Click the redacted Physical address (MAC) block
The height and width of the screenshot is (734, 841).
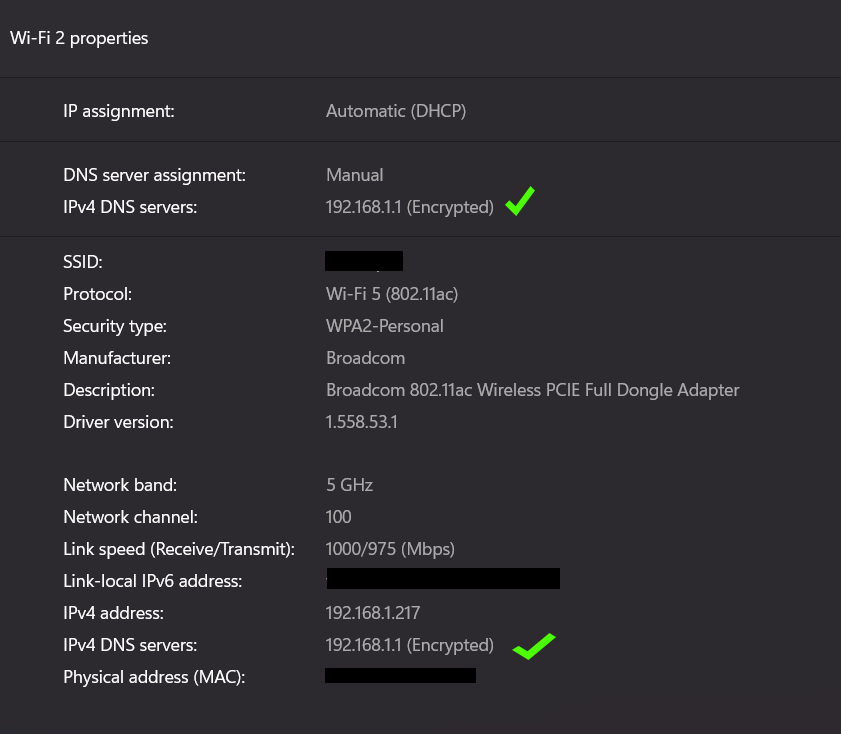[400, 675]
